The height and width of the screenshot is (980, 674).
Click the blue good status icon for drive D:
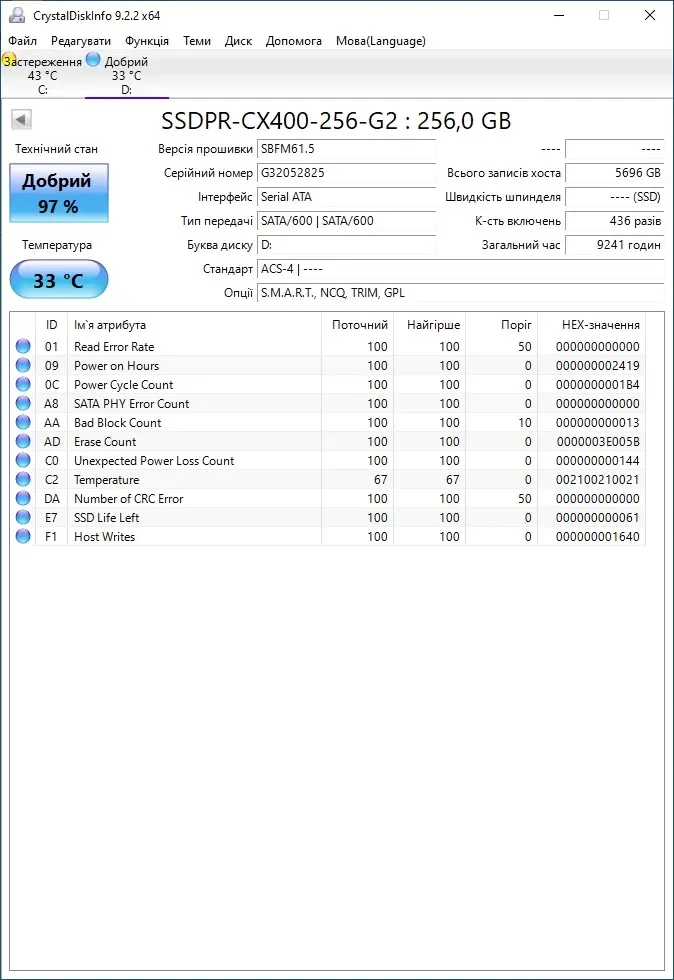tap(93, 60)
